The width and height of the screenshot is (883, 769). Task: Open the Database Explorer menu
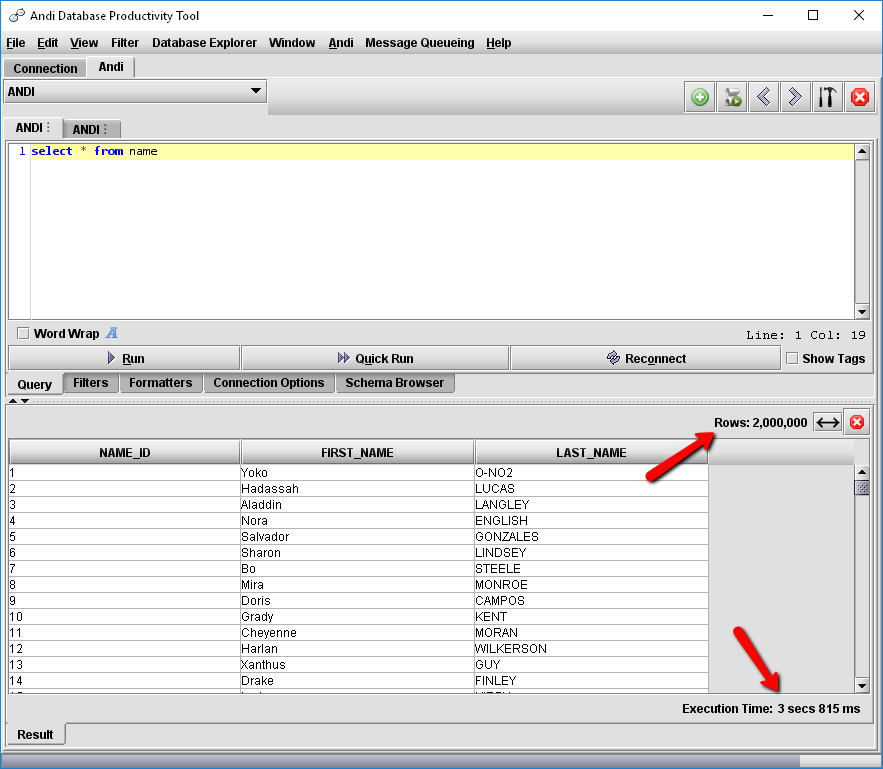[x=204, y=43]
